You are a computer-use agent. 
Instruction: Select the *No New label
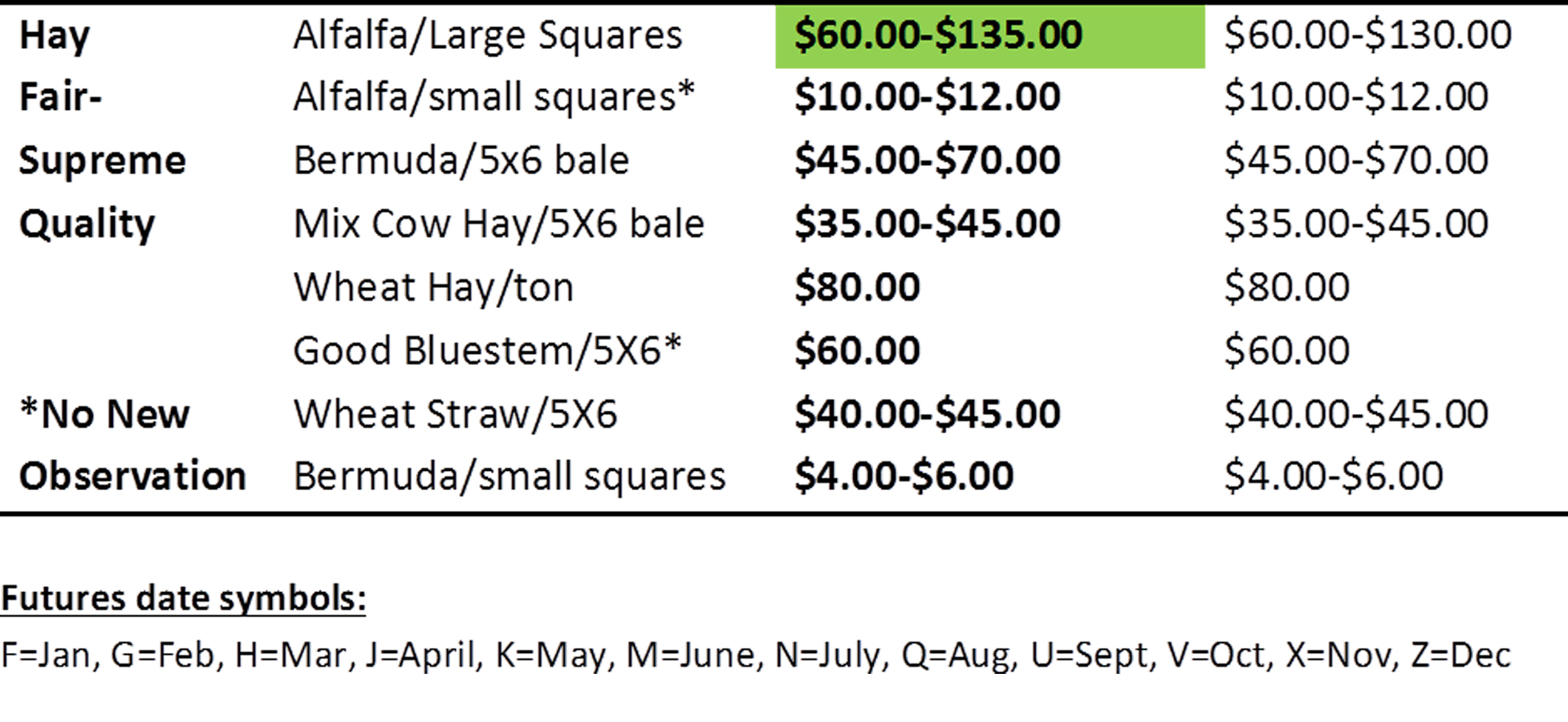[x=105, y=414]
